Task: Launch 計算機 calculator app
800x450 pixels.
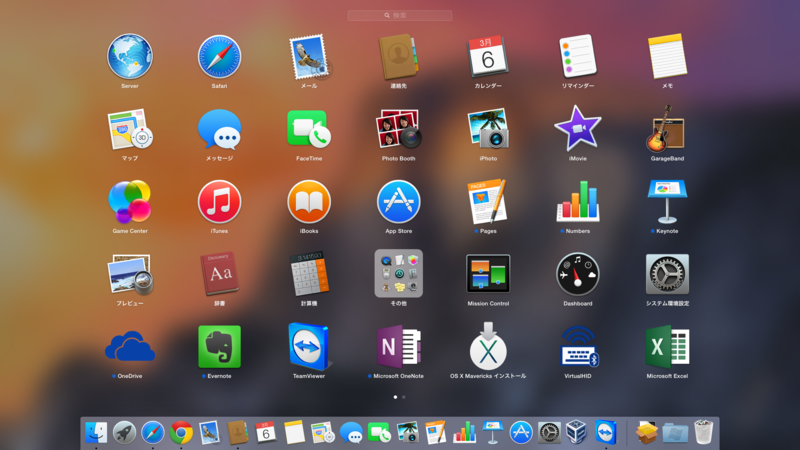Action: click(309, 274)
